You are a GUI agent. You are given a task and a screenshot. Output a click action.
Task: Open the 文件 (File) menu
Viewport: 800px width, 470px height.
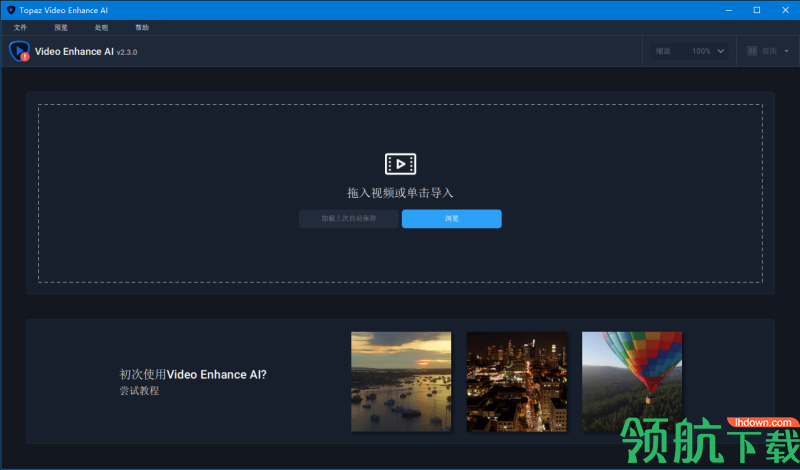pyautogui.click(x=20, y=28)
